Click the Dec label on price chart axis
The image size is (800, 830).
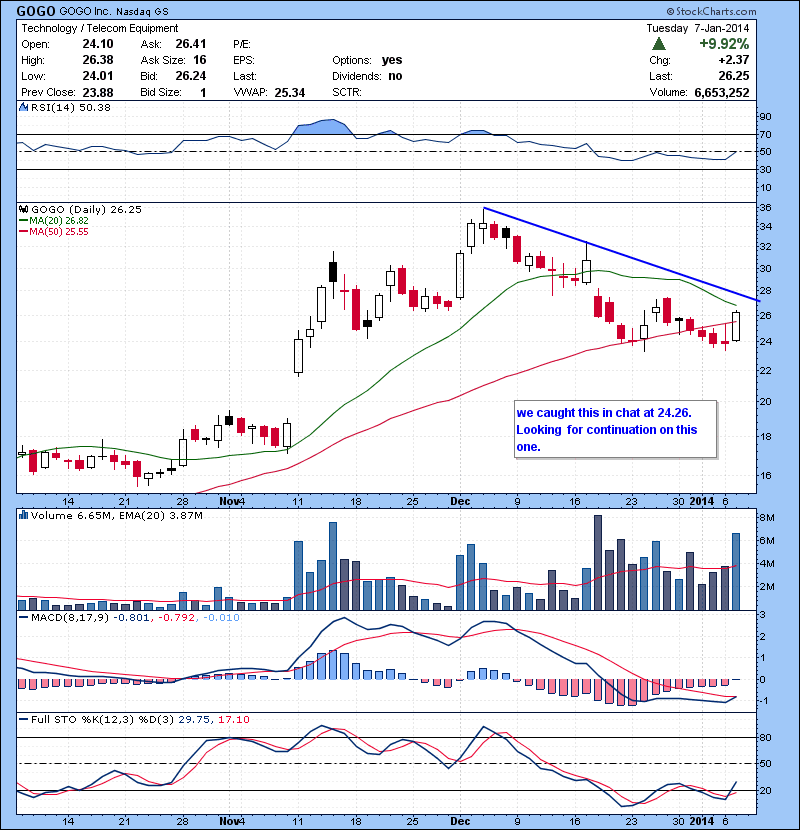460,501
